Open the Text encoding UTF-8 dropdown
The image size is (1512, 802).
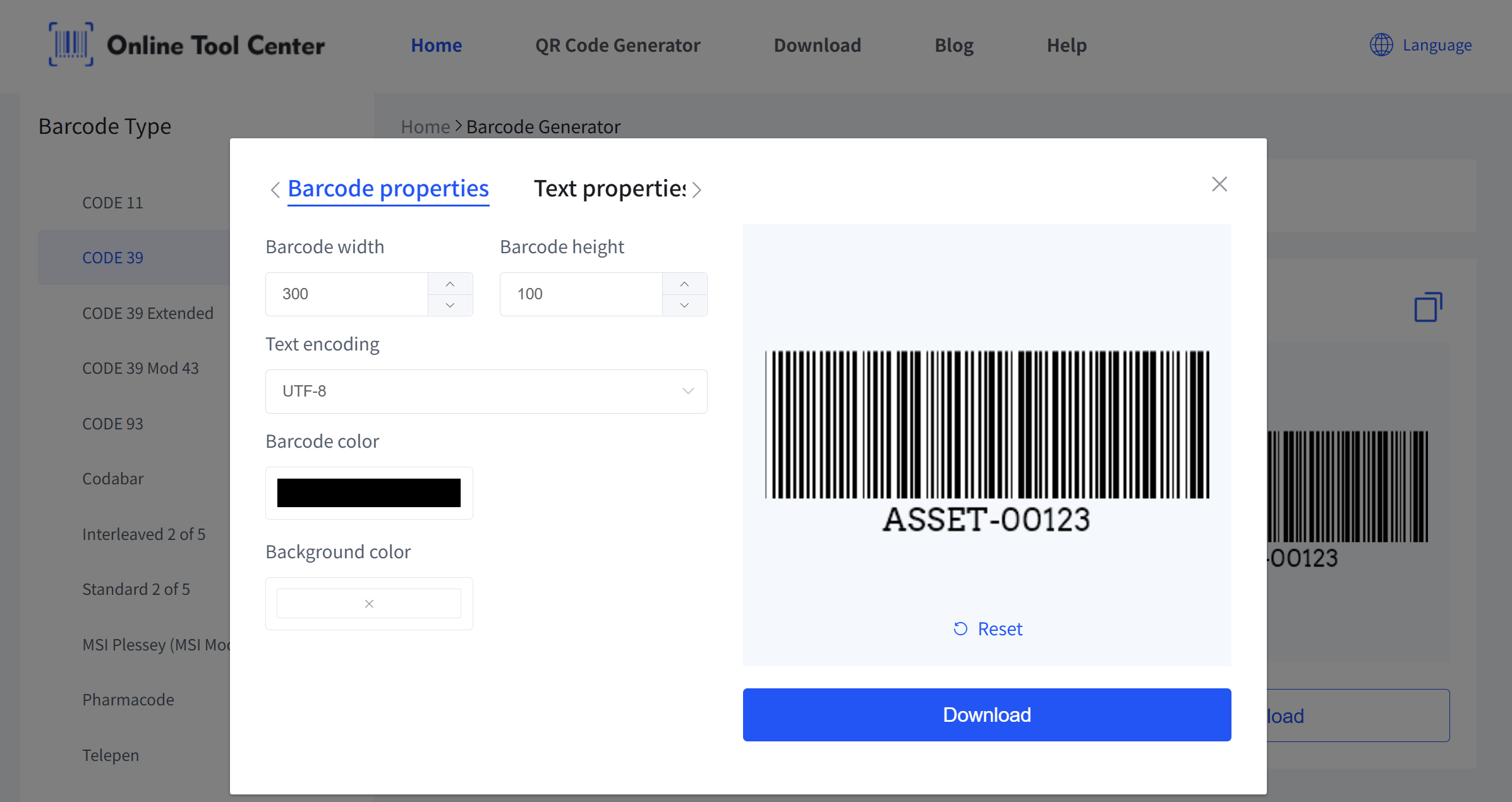(x=486, y=392)
